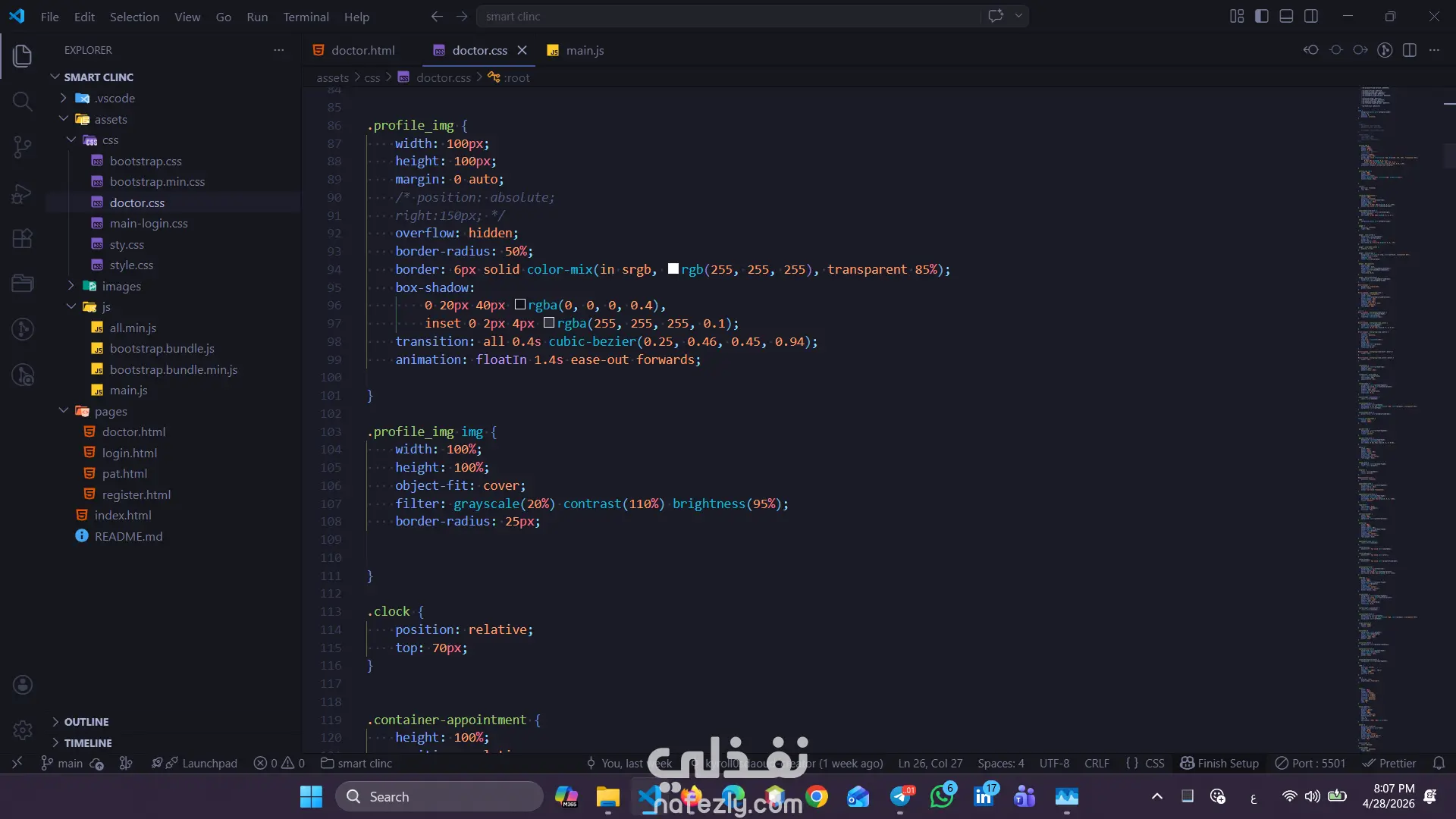The height and width of the screenshot is (819, 1456).
Task: Split the editor to the right
Action: click(1410, 50)
